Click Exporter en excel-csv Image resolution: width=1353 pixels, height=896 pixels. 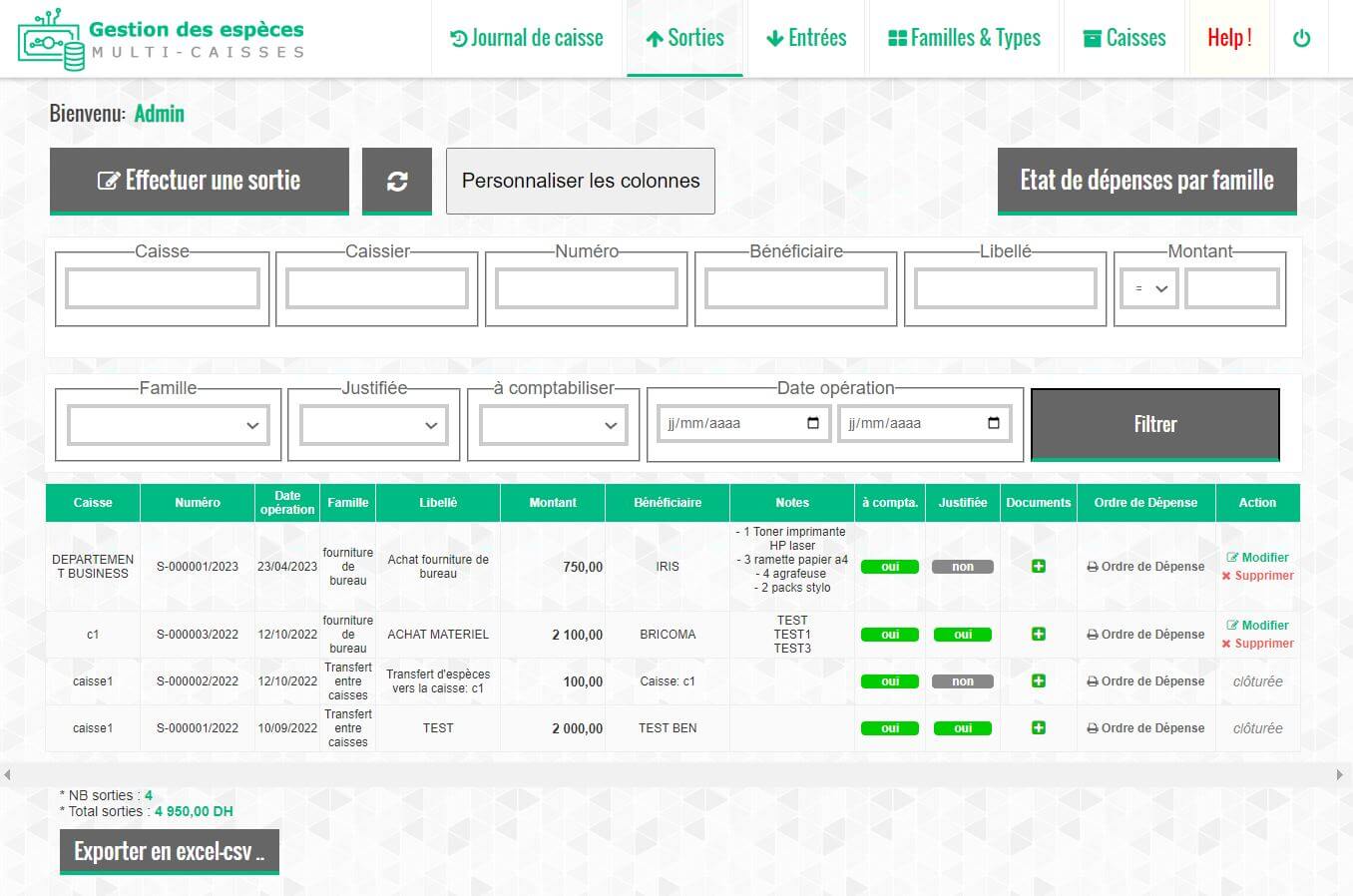coord(168,851)
